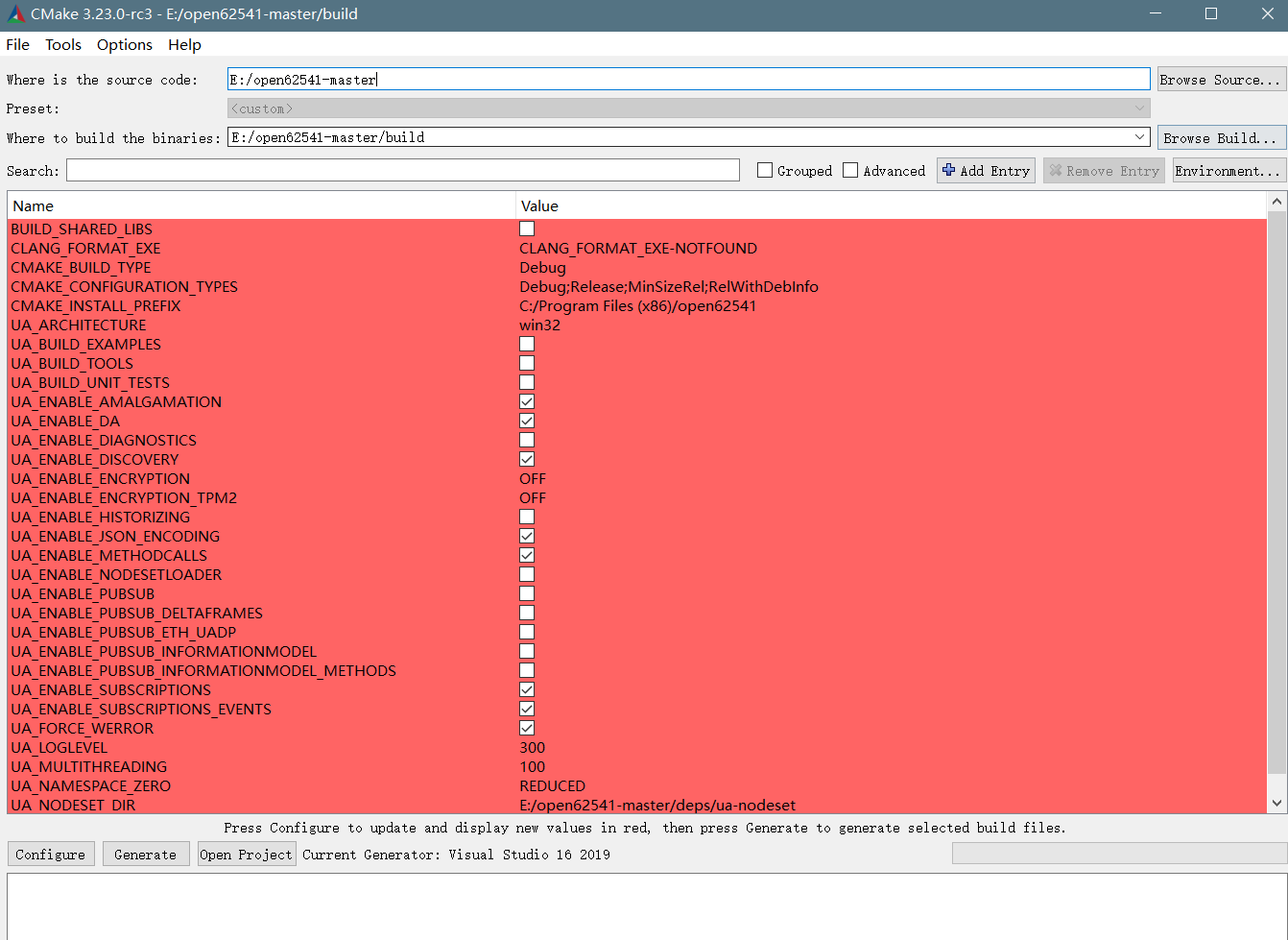Click the Remove Entry button
The image size is (1288, 940).
tap(1104, 171)
